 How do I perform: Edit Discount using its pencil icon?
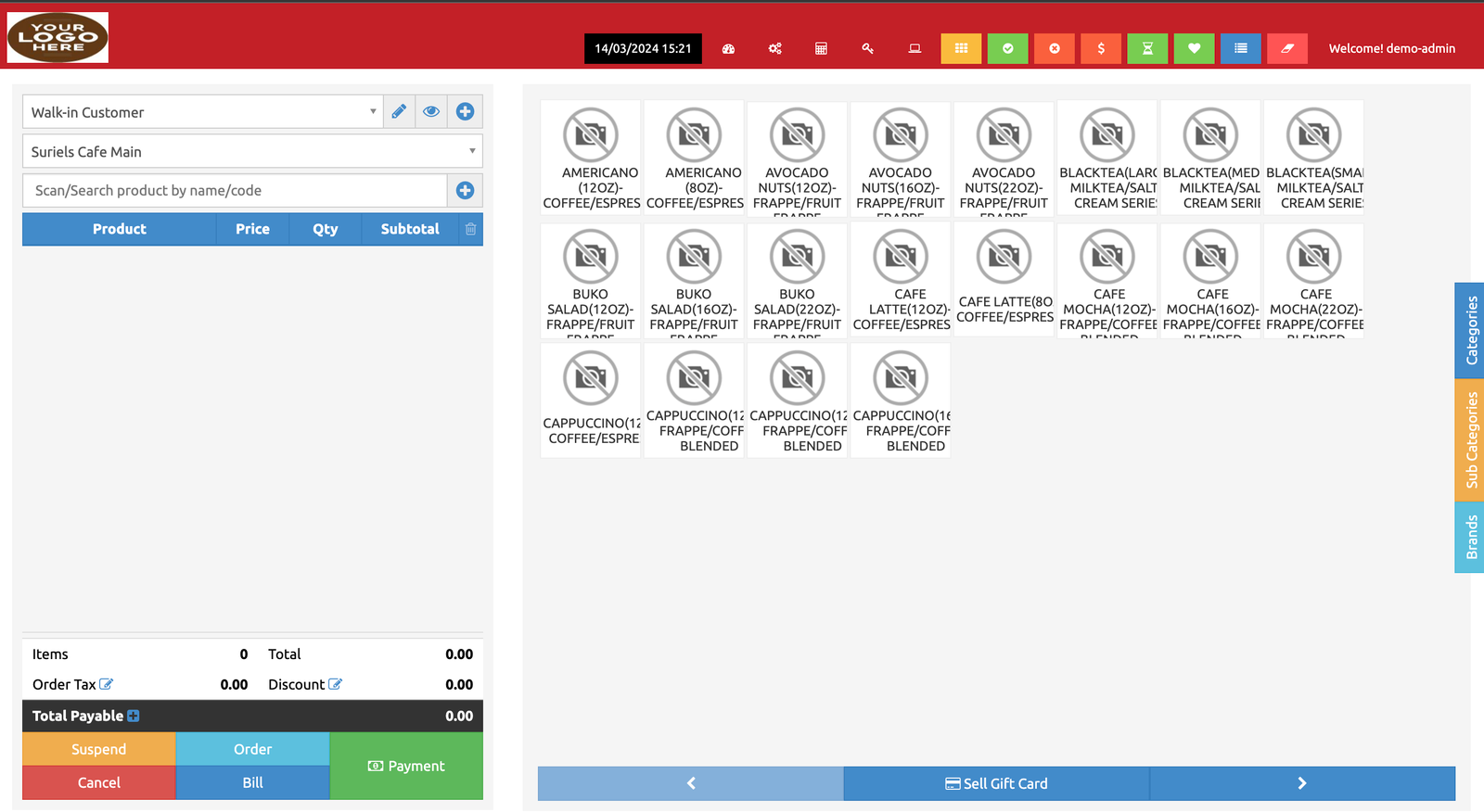click(x=336, y=684)
